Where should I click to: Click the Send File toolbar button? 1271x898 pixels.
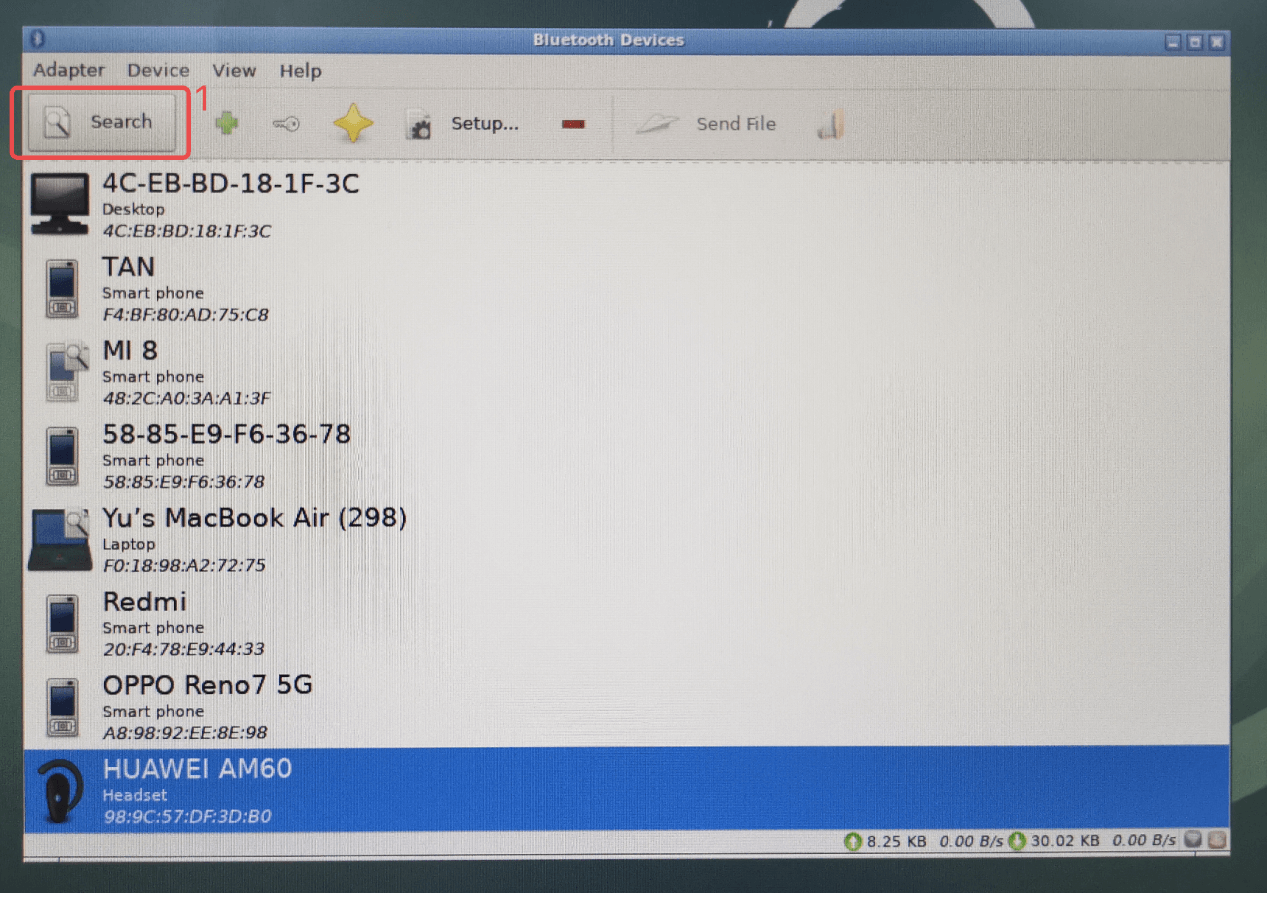click(707, 124)
